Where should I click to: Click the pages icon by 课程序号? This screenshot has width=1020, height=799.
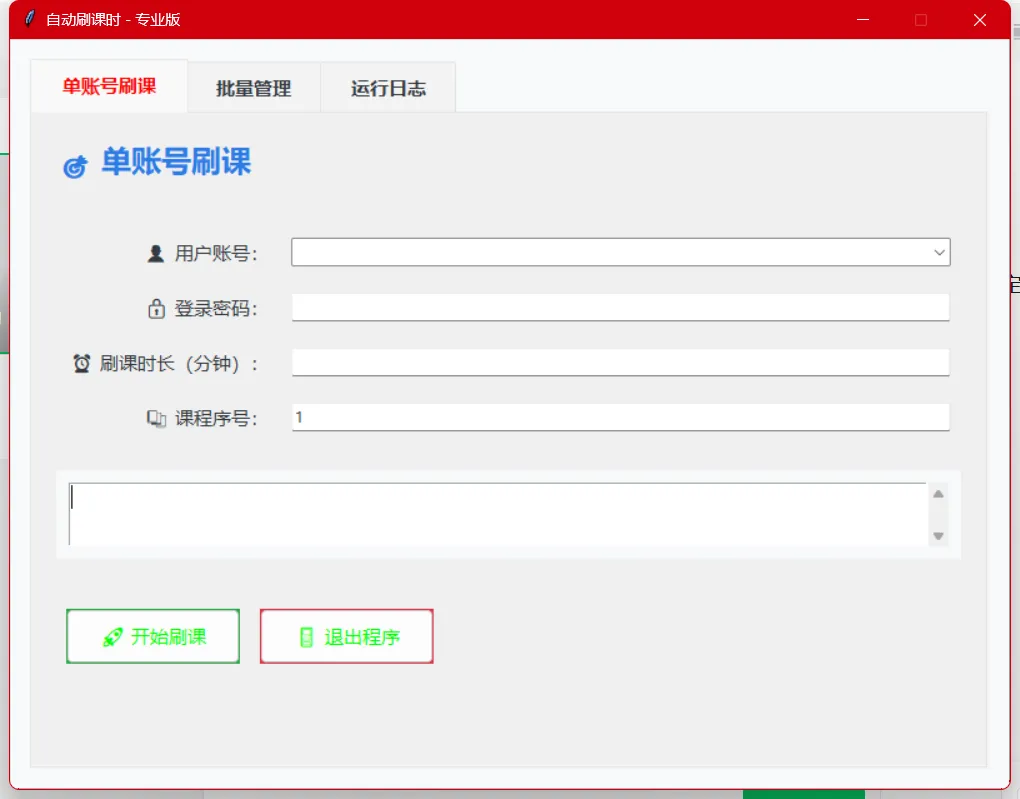click(x=156, y=418)
